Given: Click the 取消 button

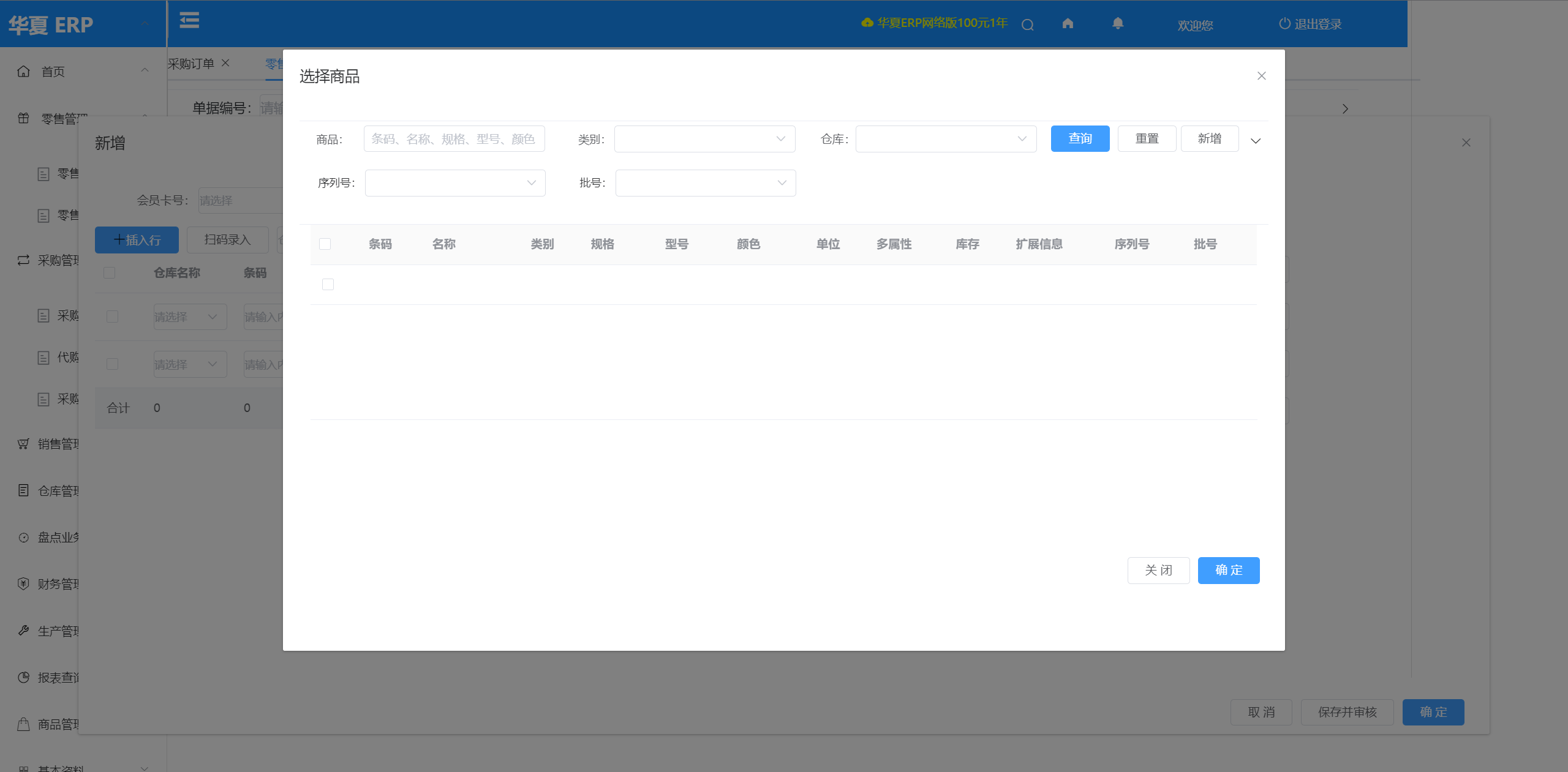Looking at the screenshot, I should pos(1261,712).
